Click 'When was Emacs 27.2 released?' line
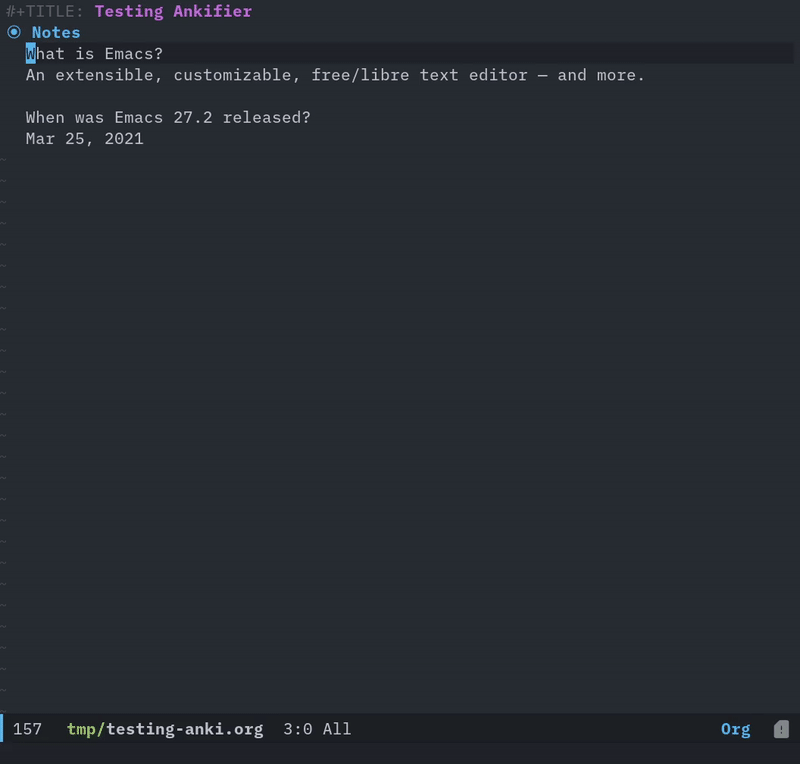Image resolution: width=800 pixels, height=764 pixels. pos(168,117)
